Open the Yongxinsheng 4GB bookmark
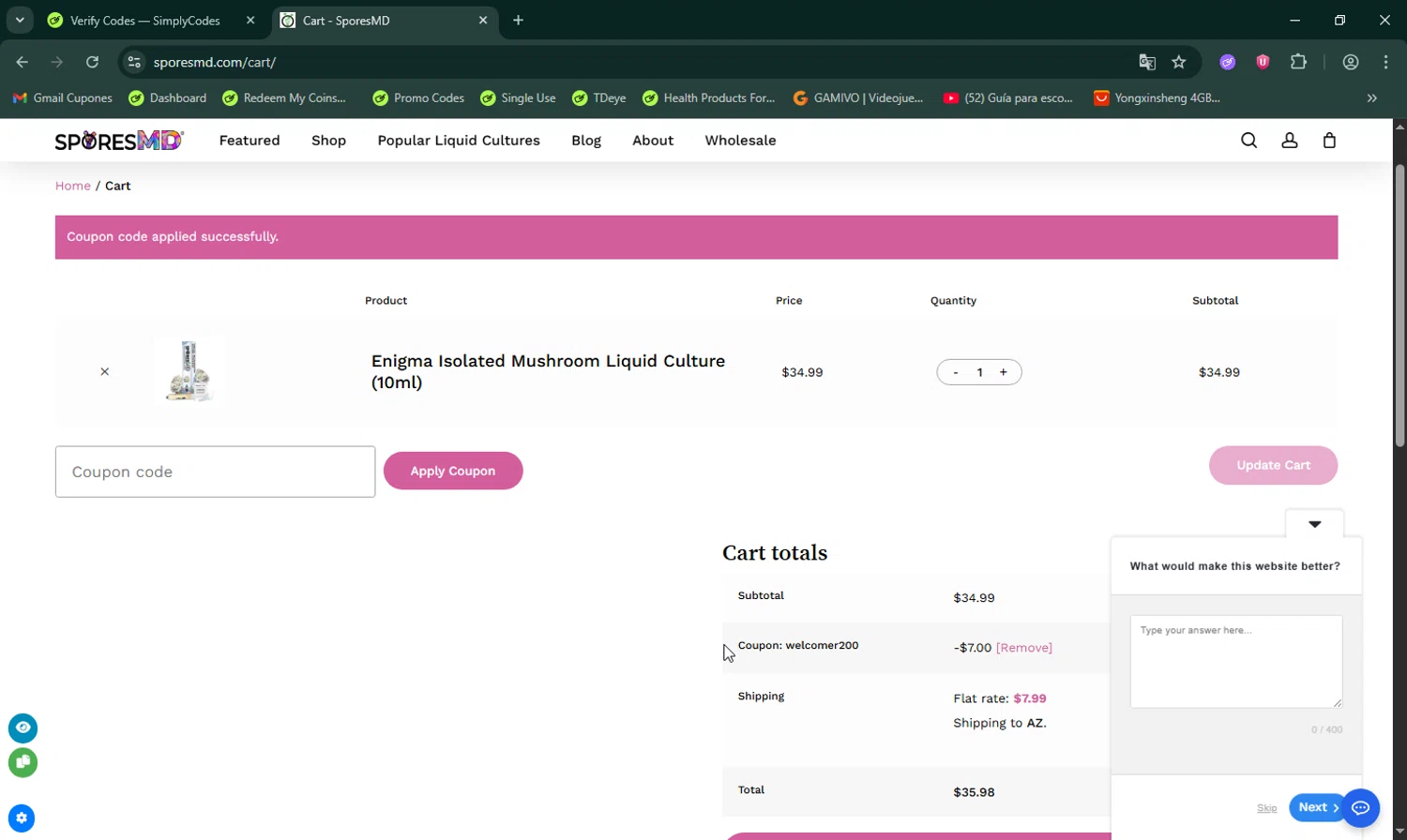Viewport: 1407px width, 840px height. coord(1157,97)
